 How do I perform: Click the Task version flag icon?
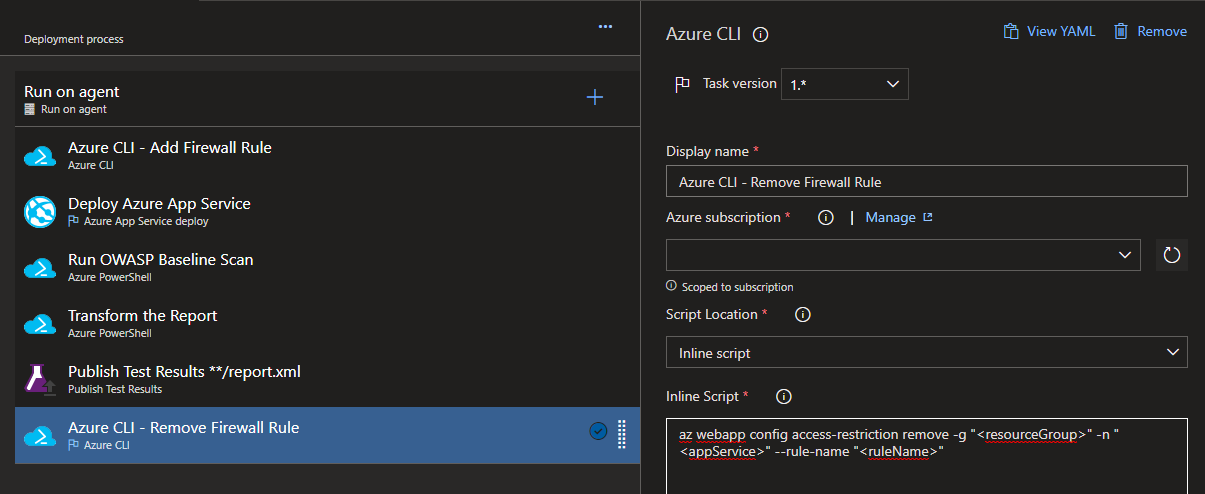point(683,84)
